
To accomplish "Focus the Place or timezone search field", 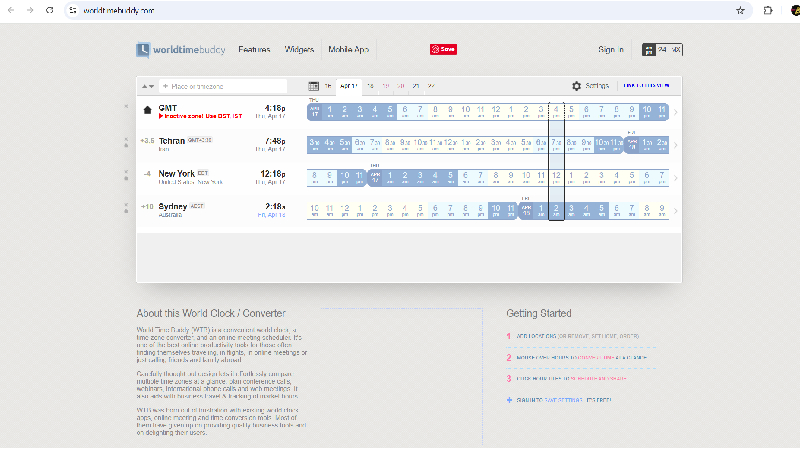I will 223,86.
